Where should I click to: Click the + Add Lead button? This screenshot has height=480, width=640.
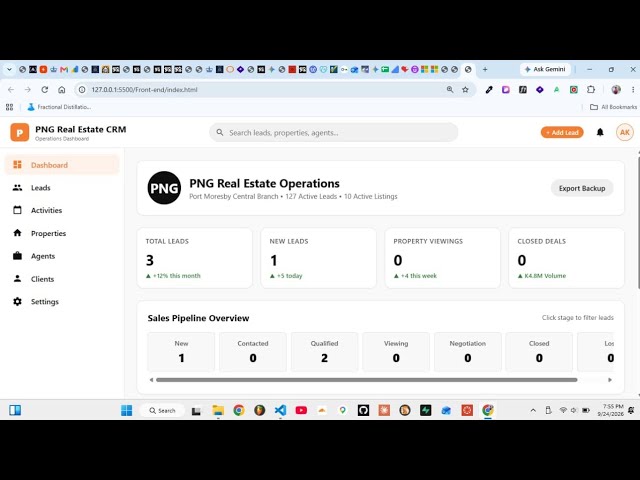(562, 132)
